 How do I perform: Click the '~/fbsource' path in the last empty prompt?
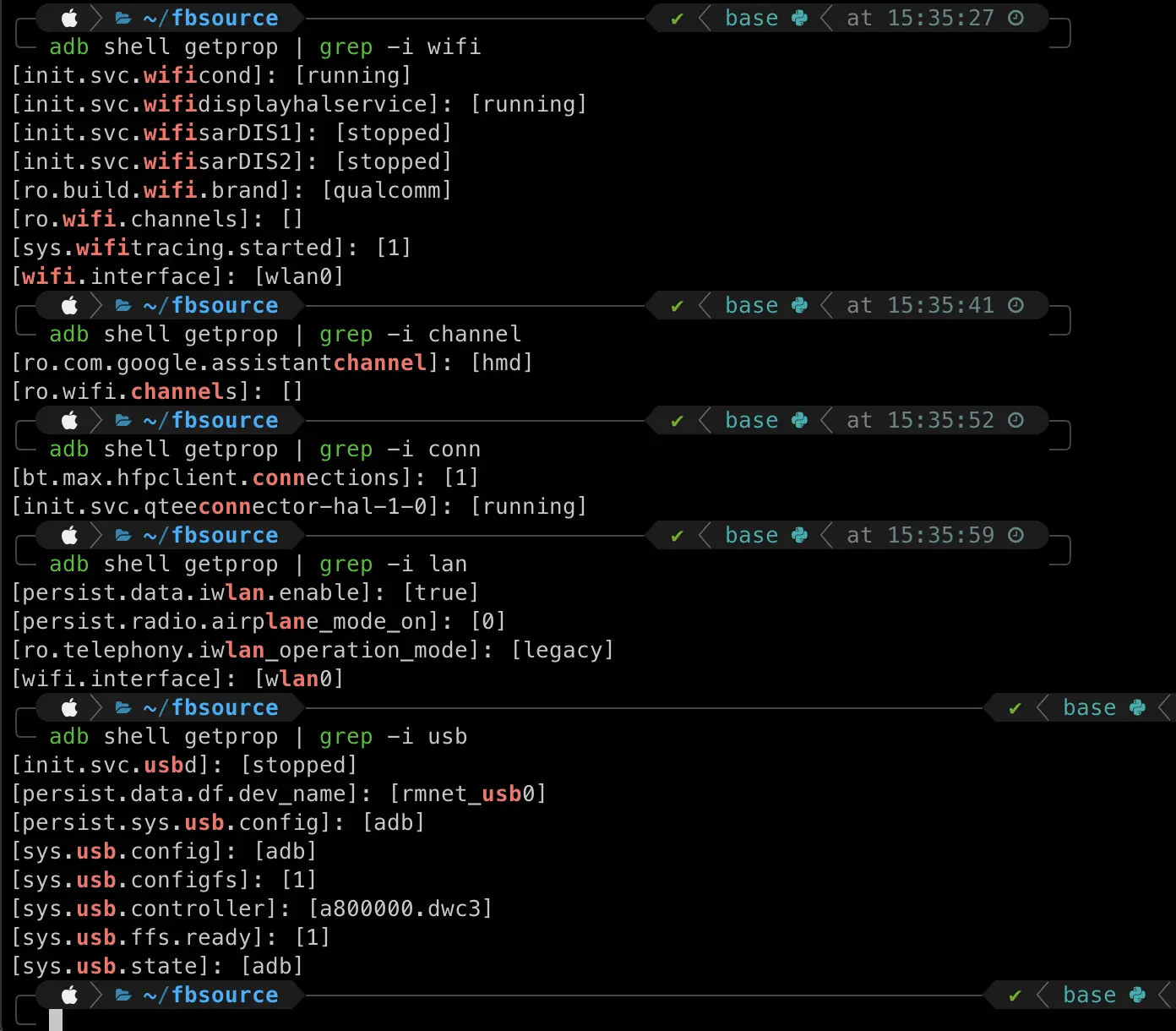click(x=210, y=995)
